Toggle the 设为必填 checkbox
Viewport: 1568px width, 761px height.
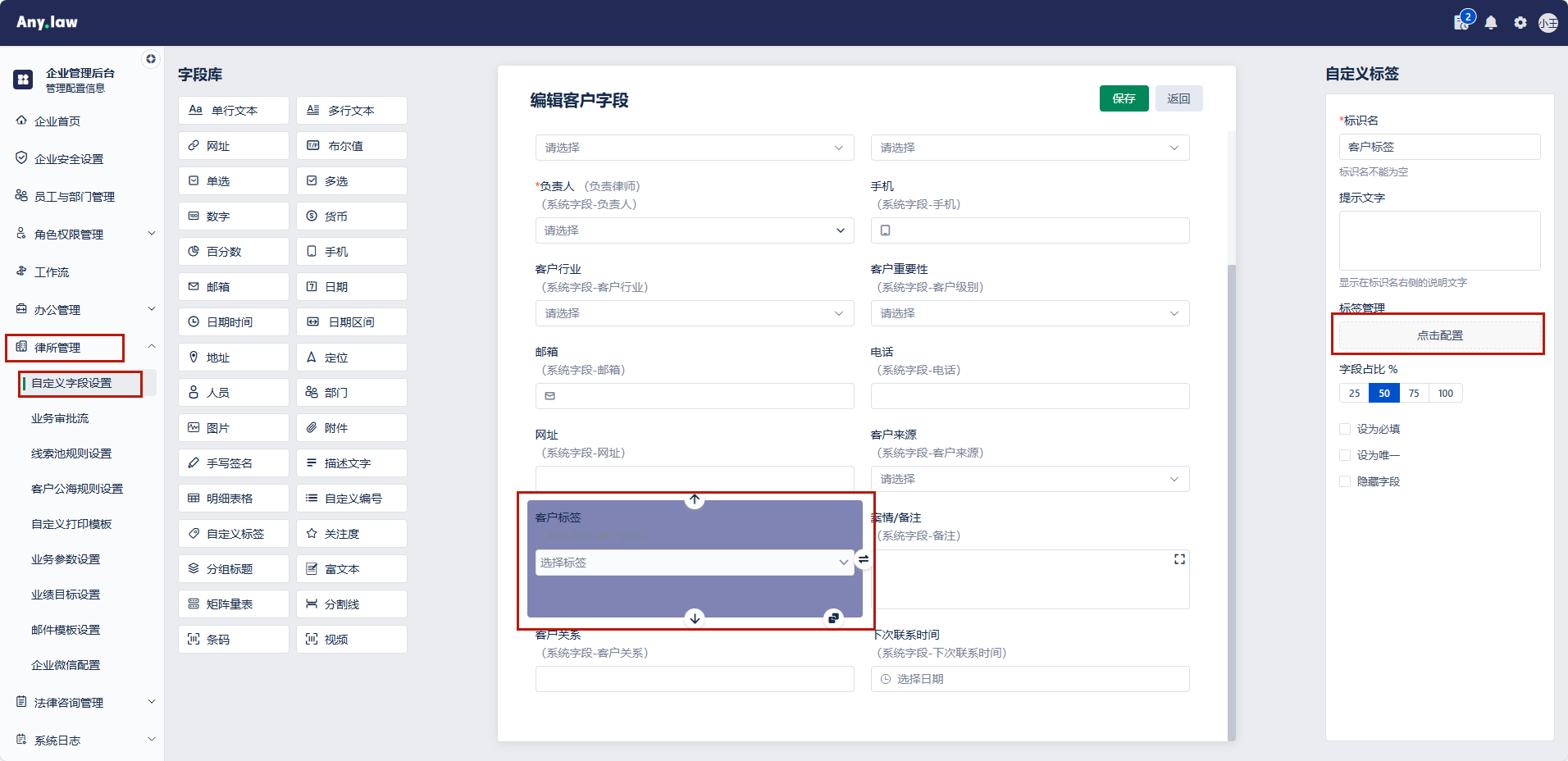pyautogui.click(x=1345, y=429)
